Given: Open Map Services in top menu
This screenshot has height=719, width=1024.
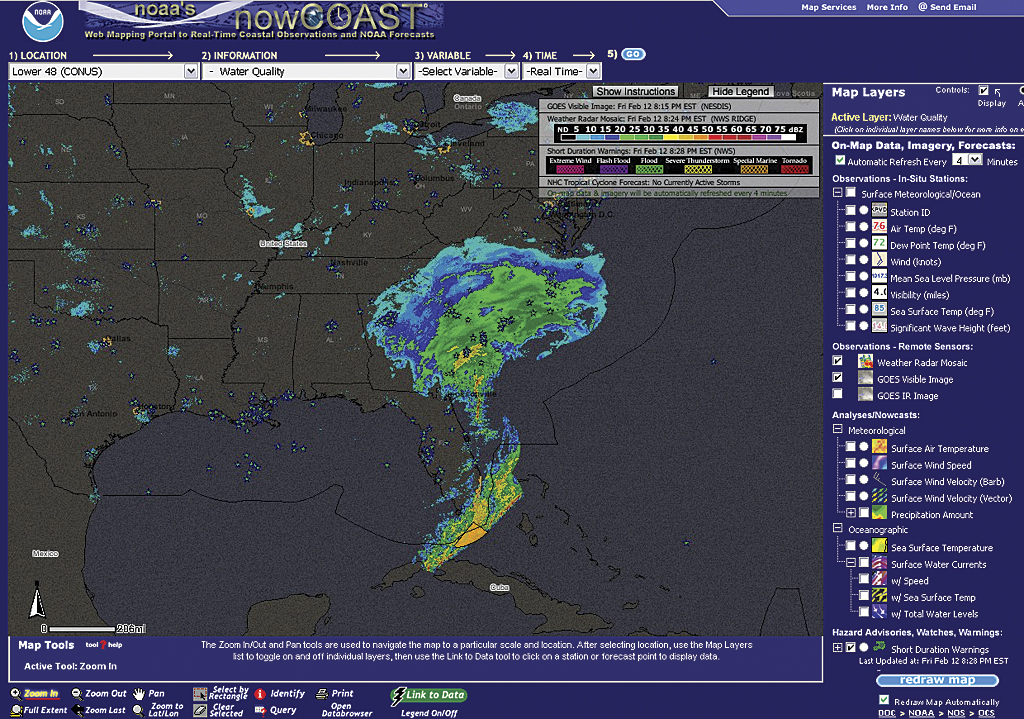Looking at the screenshot, I should pos(829,7).
